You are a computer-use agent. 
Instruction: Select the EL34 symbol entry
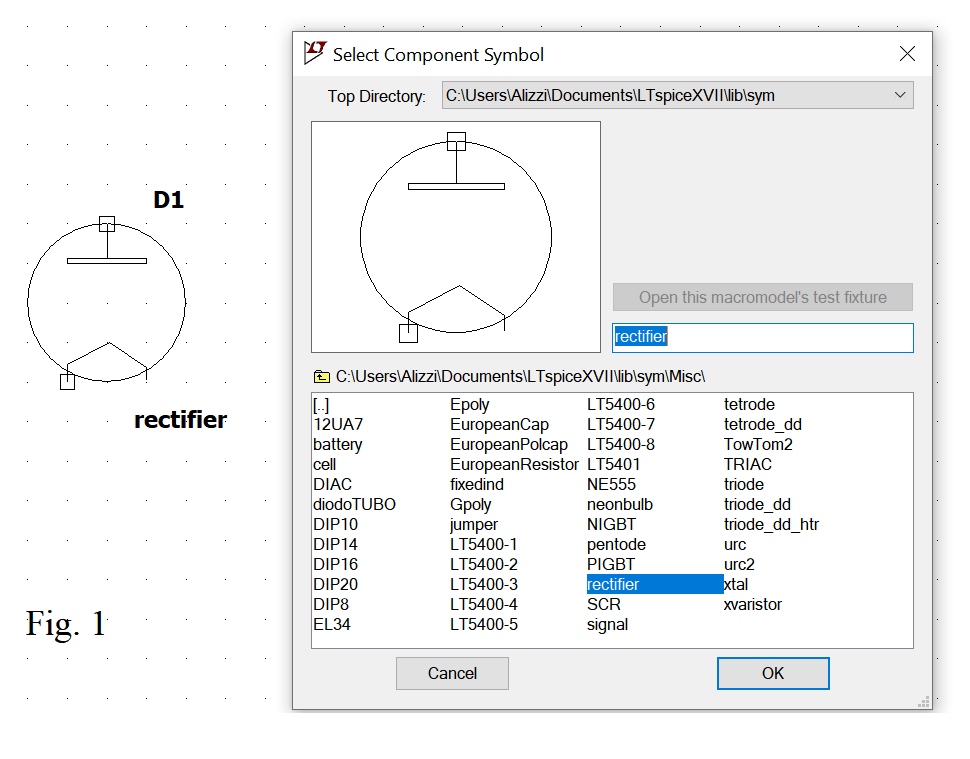[x=331, y=625]
